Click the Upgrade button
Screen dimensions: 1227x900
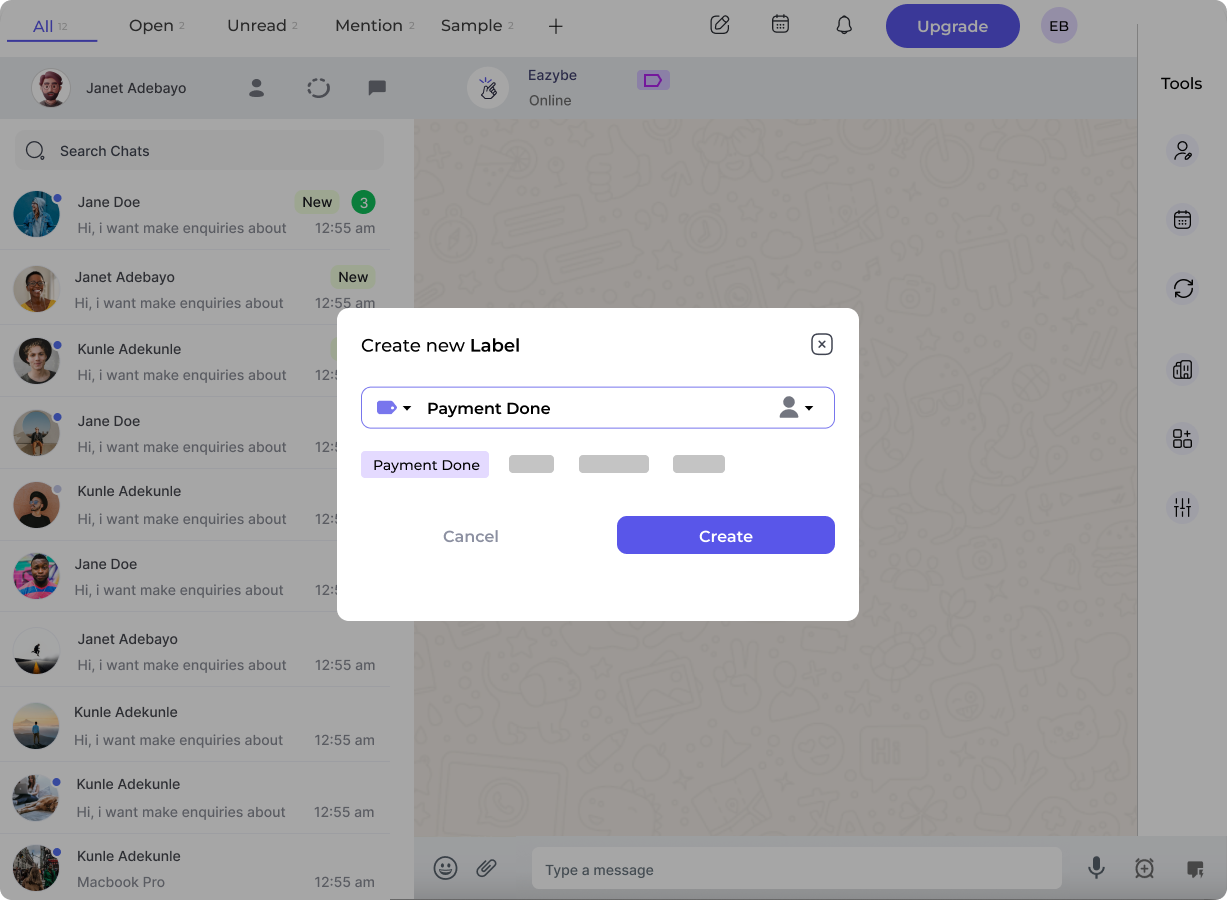pos(953,26)
